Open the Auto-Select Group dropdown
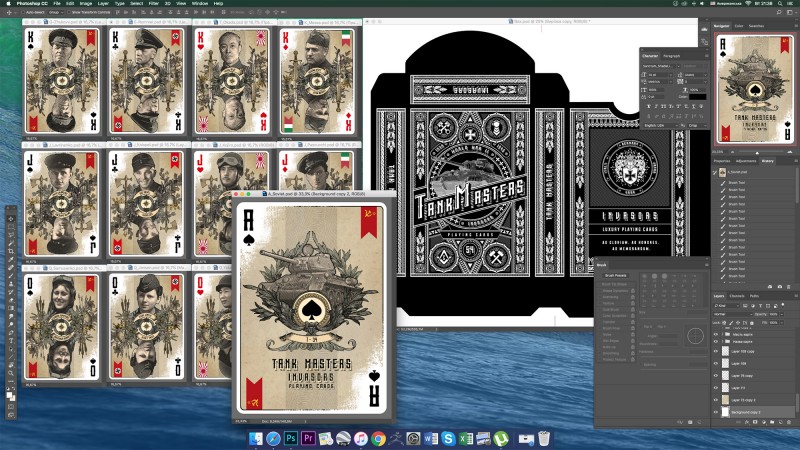This screenshot has width=800, height=450. 56,12
